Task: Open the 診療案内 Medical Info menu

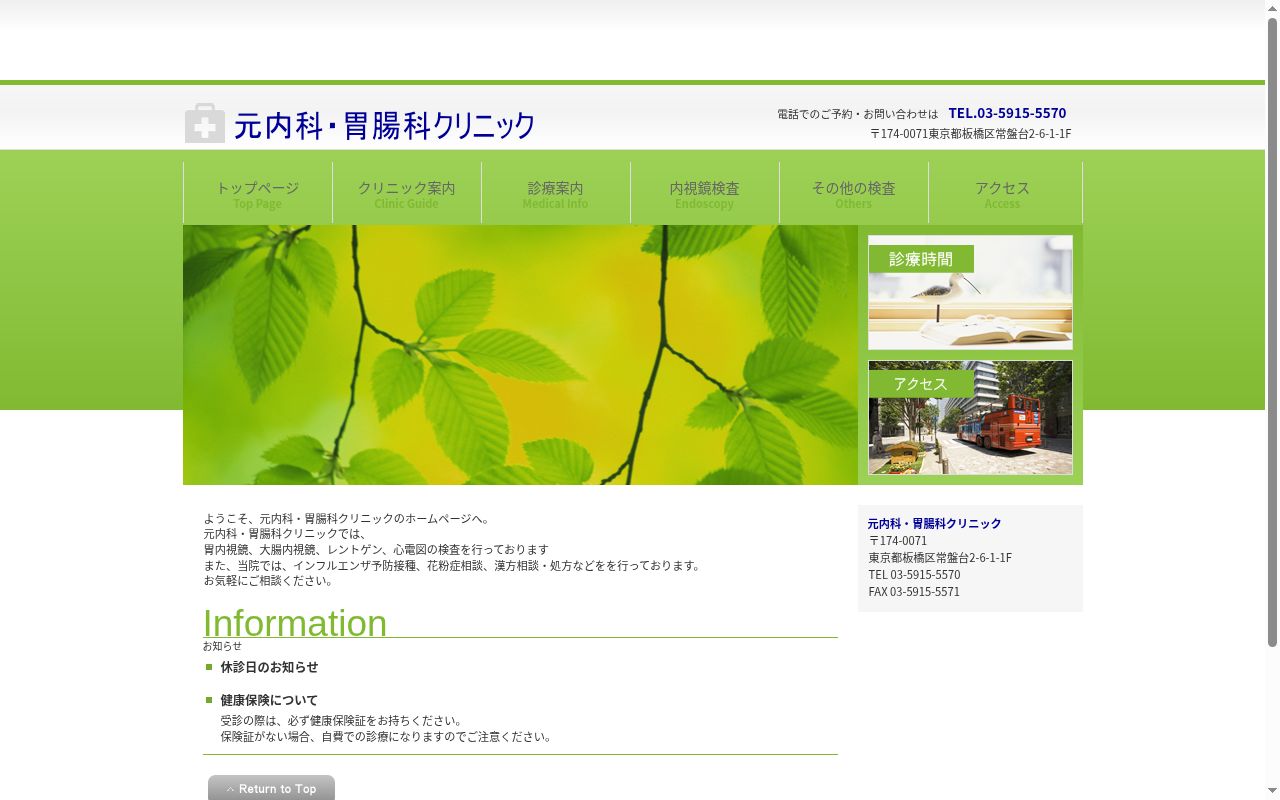Action: tap(556, 193)
